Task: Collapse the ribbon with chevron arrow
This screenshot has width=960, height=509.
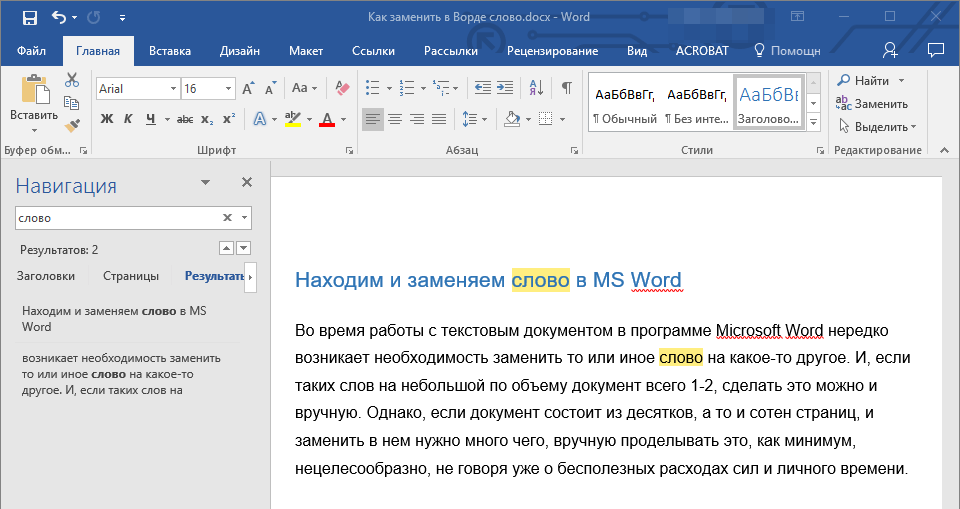Action: (x=944, y=150)
